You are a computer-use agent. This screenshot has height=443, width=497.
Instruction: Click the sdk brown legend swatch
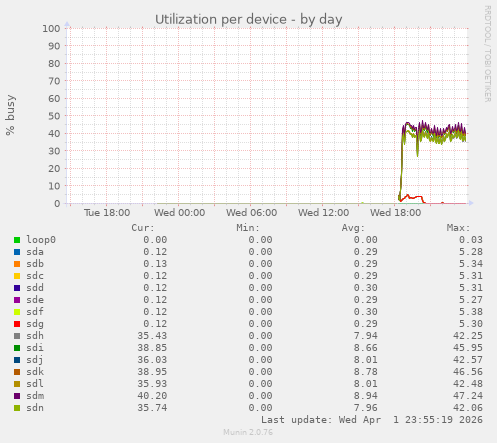point(17,372)
